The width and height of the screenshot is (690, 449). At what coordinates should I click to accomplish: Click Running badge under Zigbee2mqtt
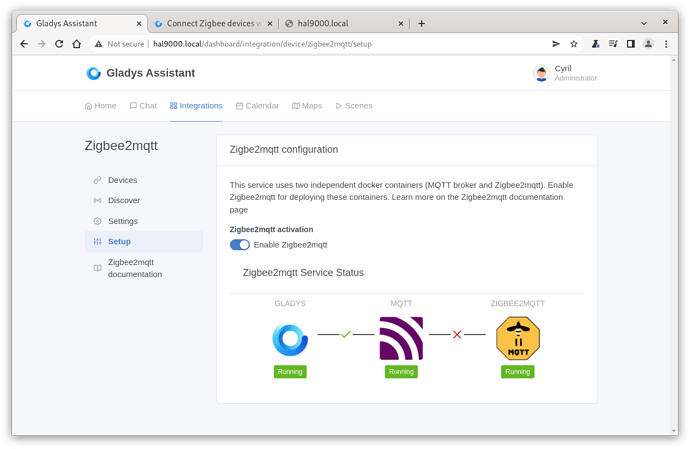tap(518, 372)
